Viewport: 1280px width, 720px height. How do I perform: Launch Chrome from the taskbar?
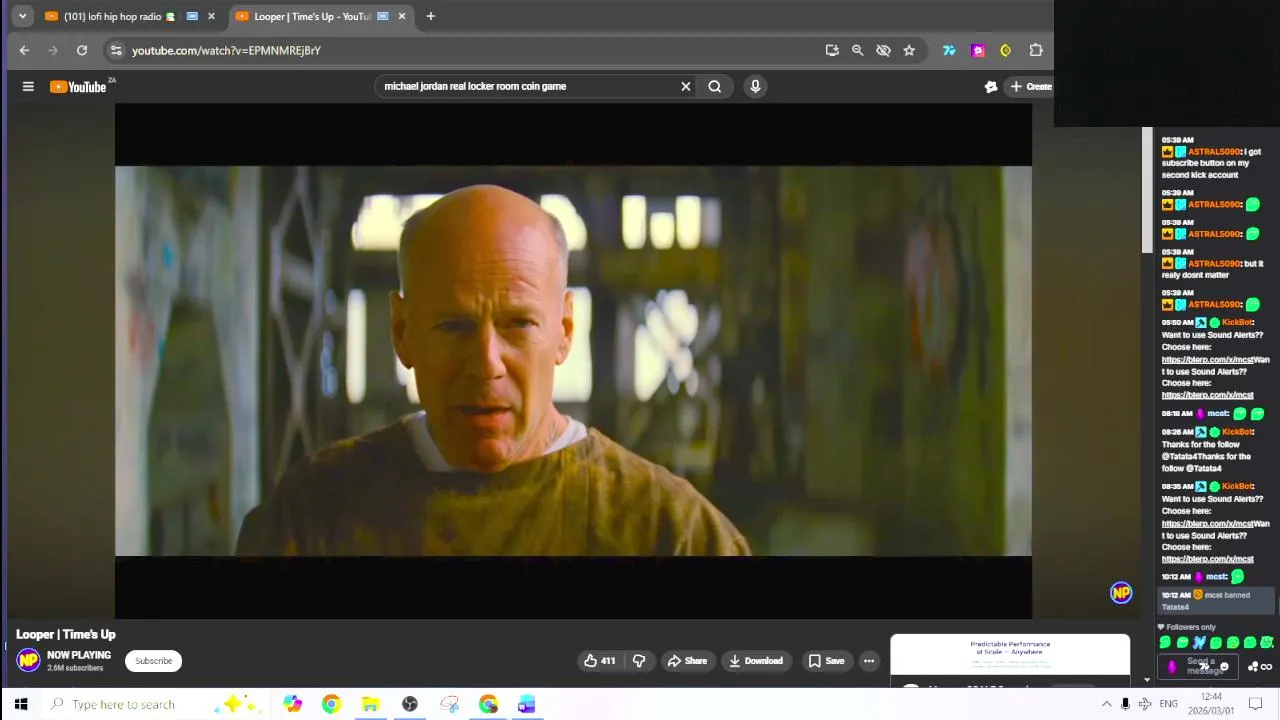(x=331, y=704)
